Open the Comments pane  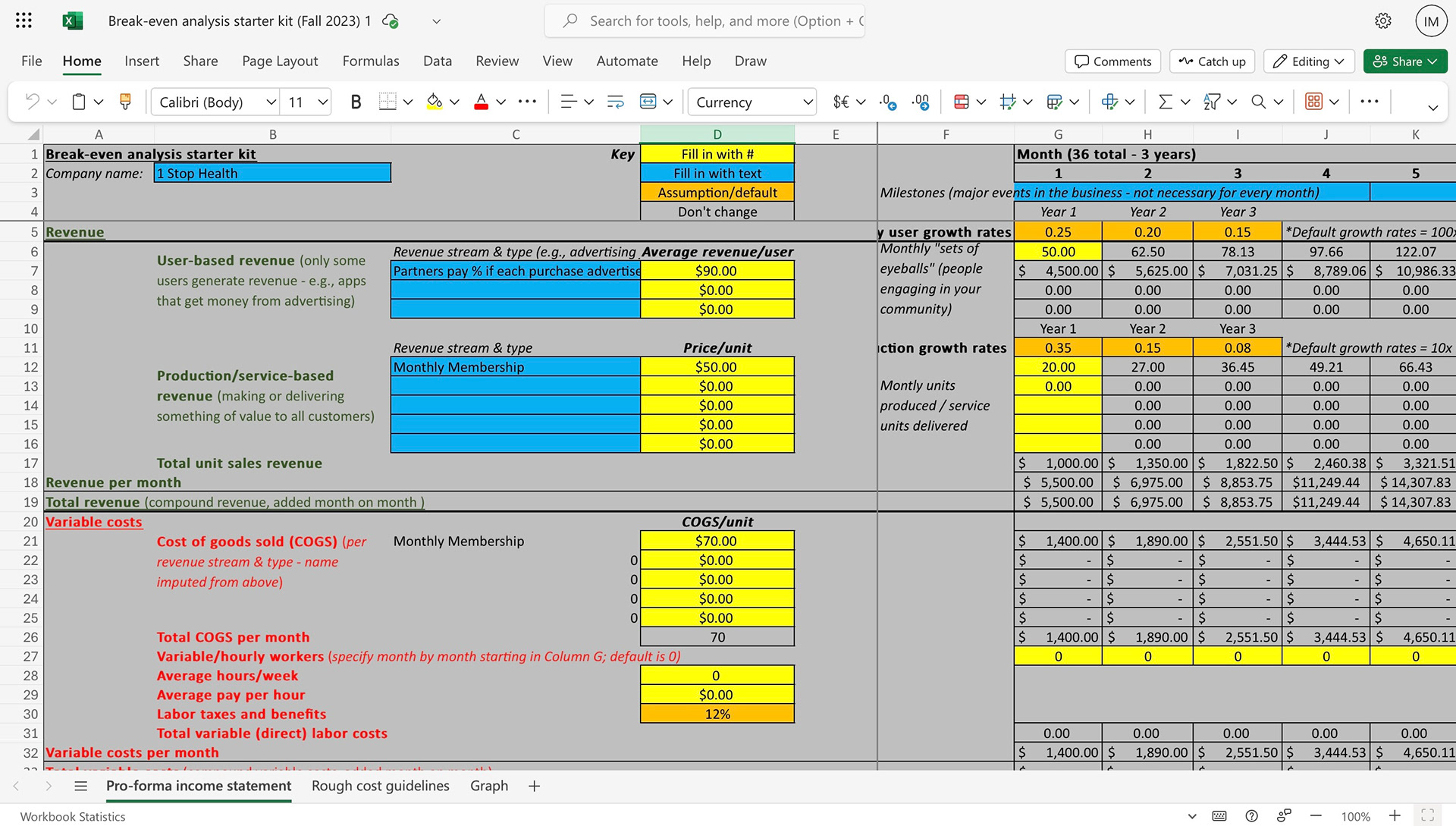tap(1112, 61)
